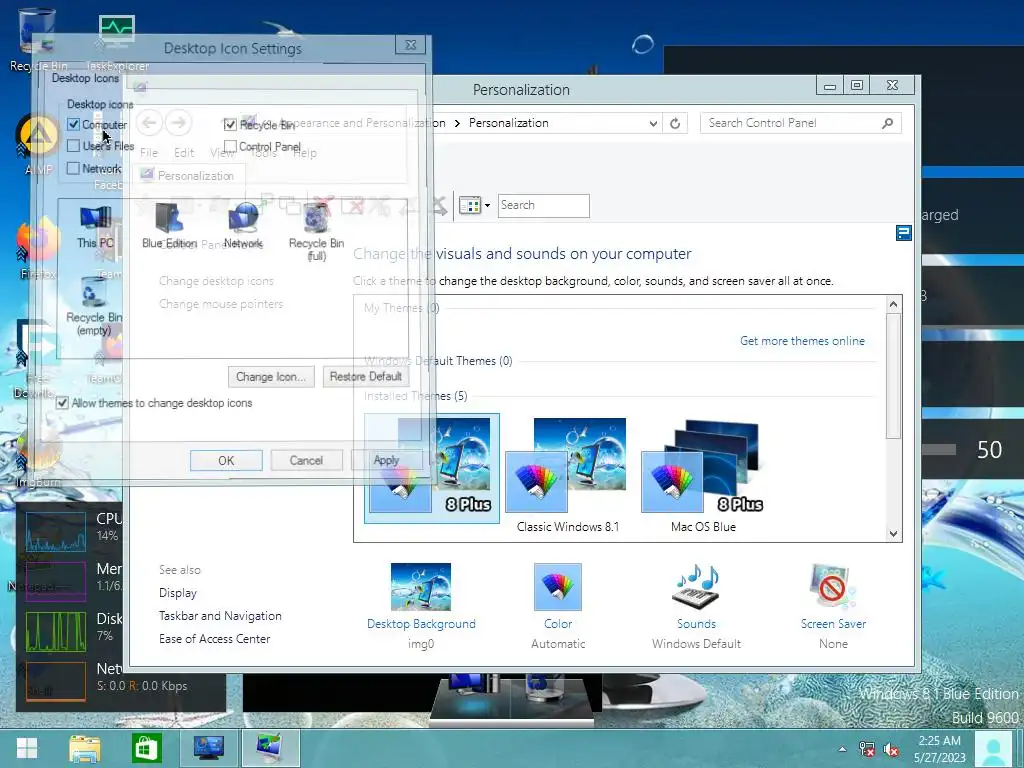
Task: Open the Windows Store taskbar icon
Action: click(146, 748)
